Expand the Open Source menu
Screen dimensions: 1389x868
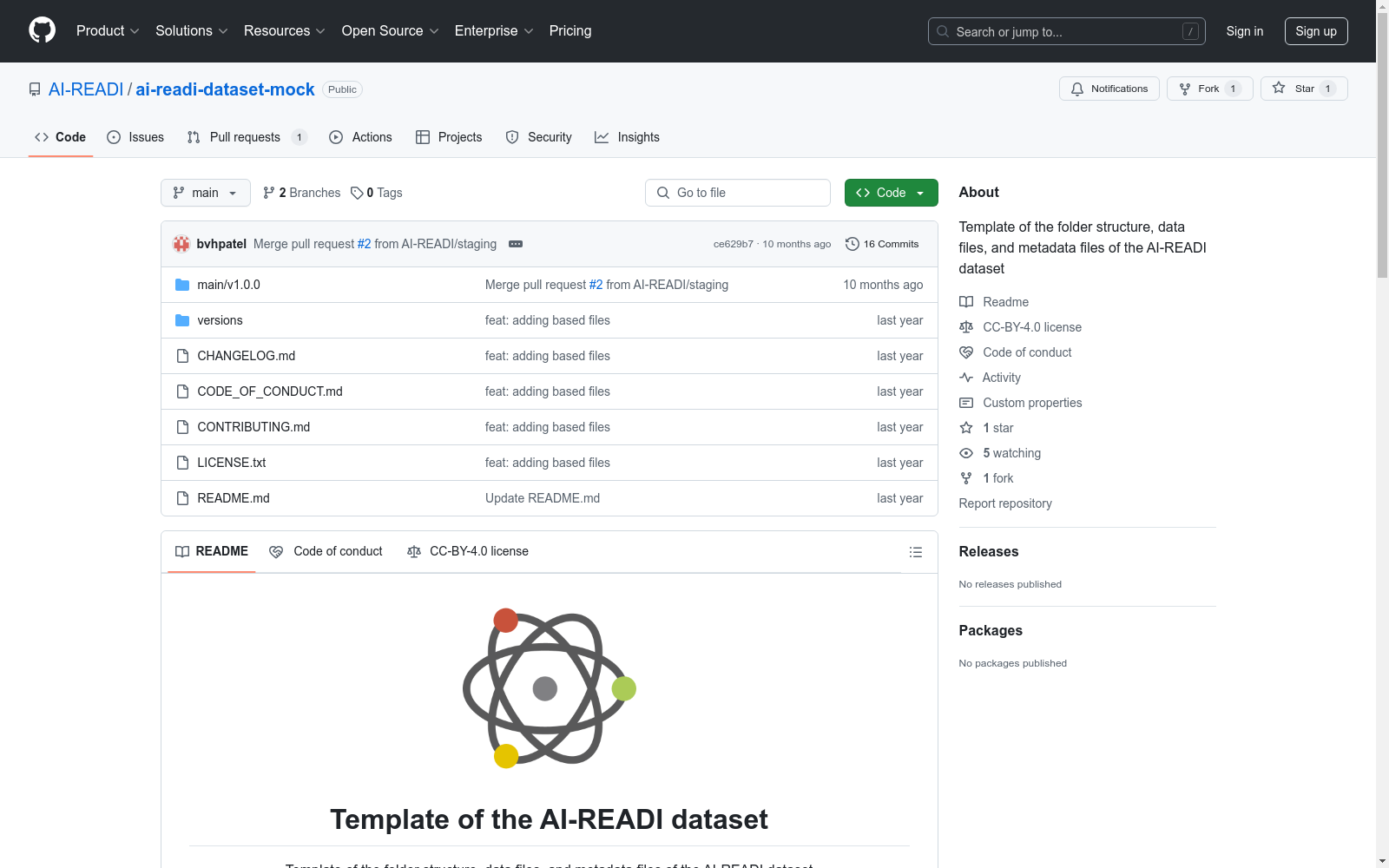click(x=391, y=31)
